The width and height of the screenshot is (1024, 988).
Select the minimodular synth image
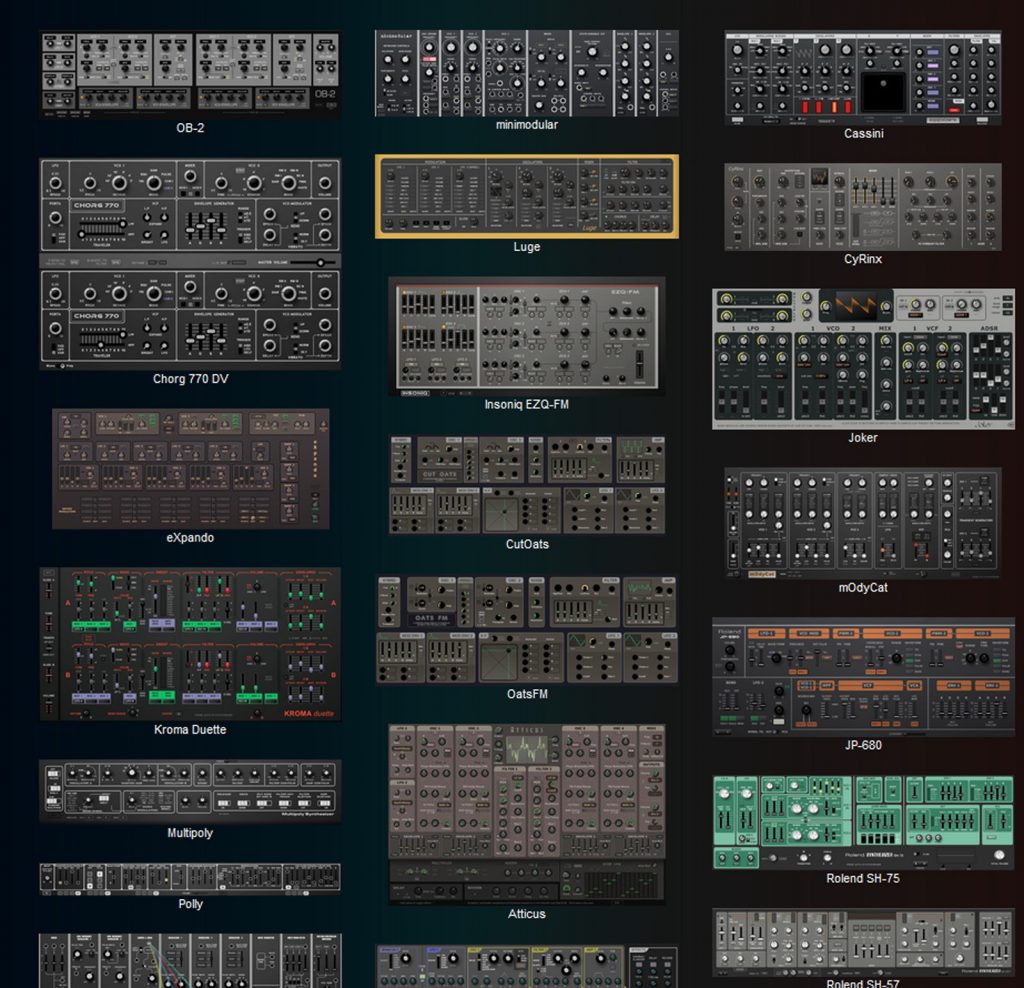tap(526, 73)
